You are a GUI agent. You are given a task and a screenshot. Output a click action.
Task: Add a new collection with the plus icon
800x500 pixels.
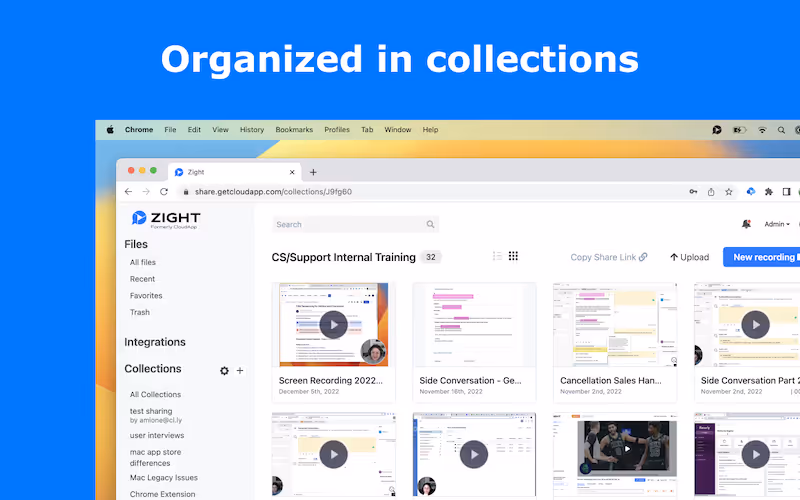pos(240,370)
